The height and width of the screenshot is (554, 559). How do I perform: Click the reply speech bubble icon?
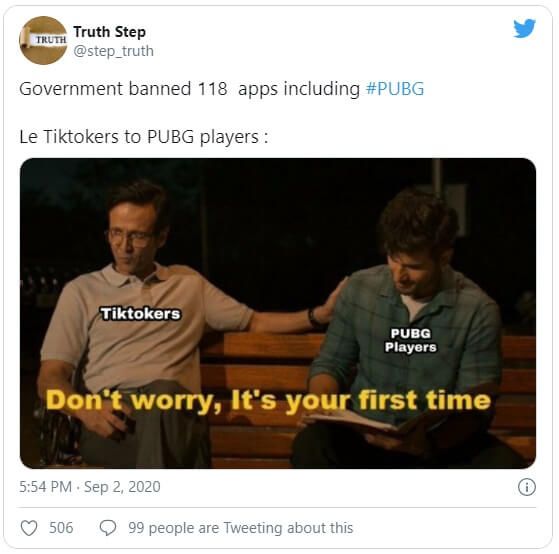108,528
